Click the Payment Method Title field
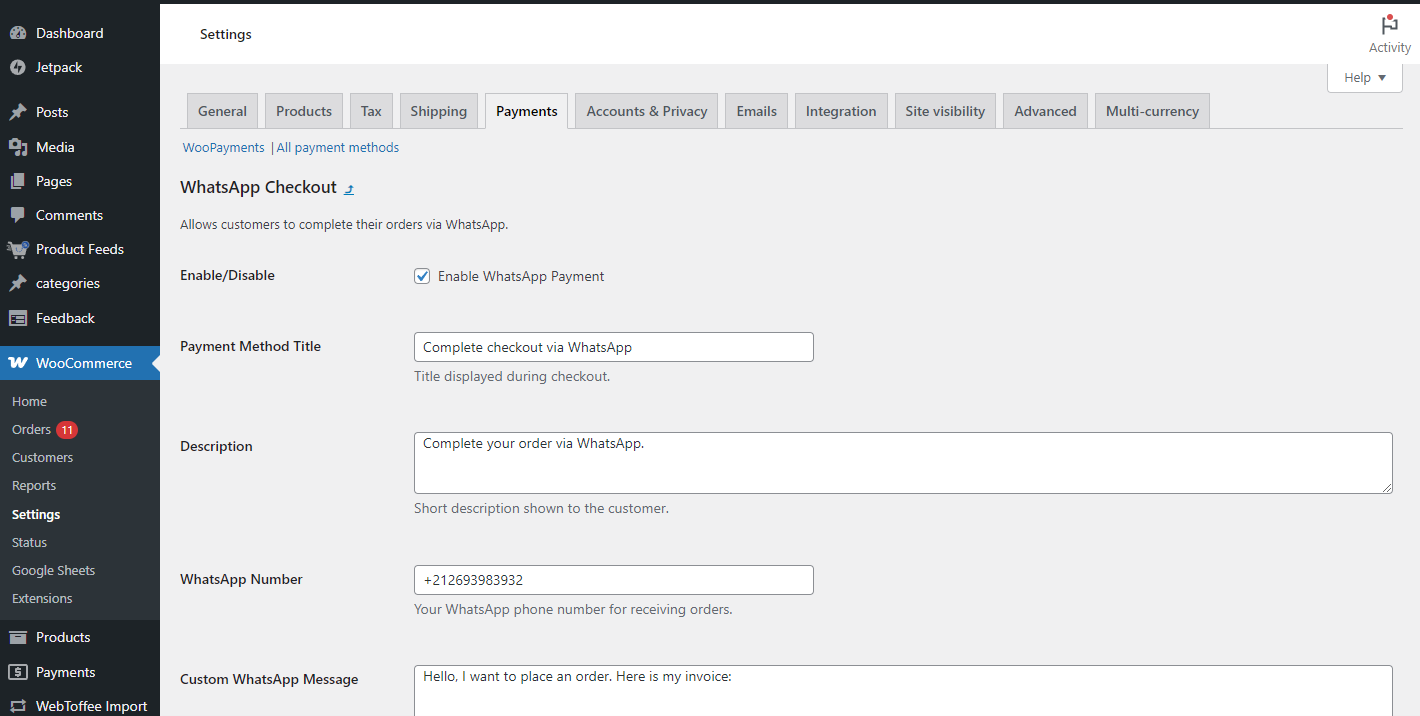The image size is (1420, 716). 613,347
